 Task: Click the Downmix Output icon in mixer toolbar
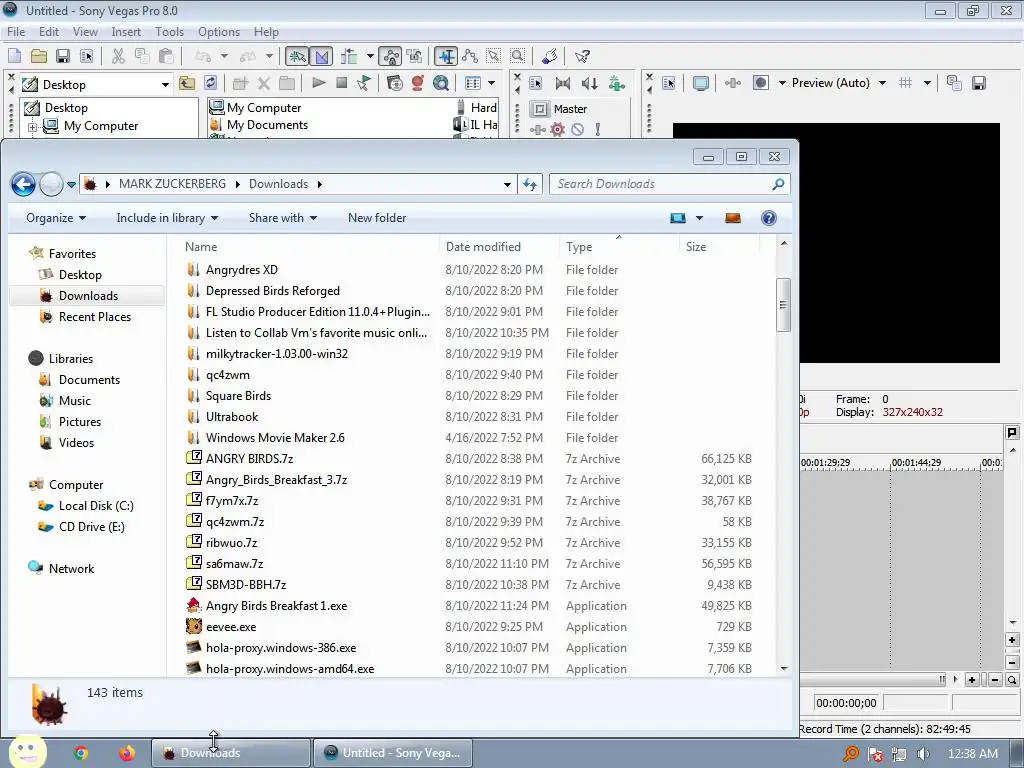tap(563, 83)
